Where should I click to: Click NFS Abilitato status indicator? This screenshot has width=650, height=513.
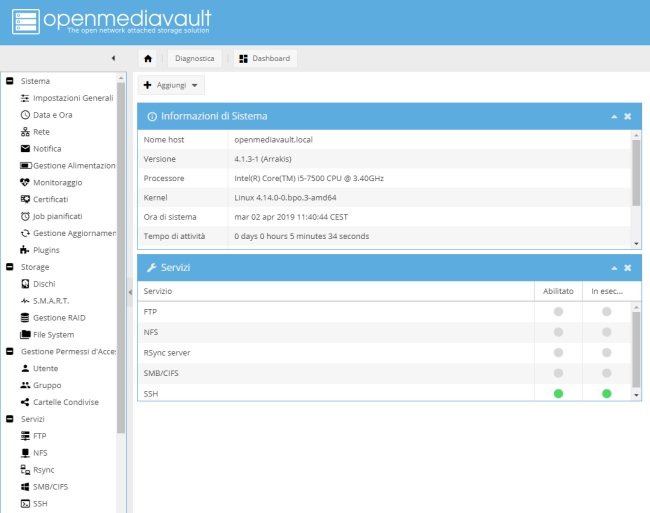[558, 332]
